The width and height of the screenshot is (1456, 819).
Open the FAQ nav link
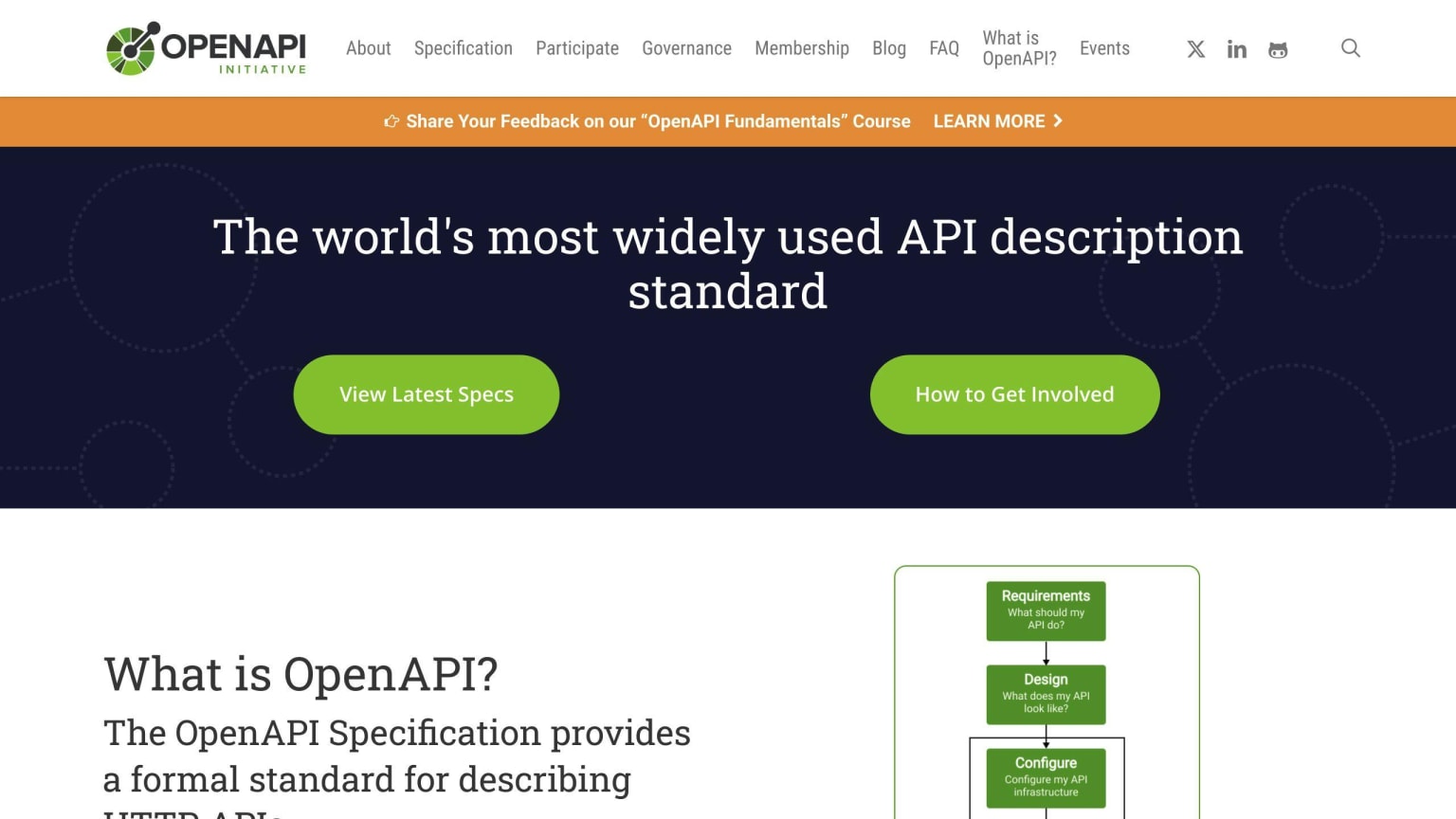(x=944, y=48)
